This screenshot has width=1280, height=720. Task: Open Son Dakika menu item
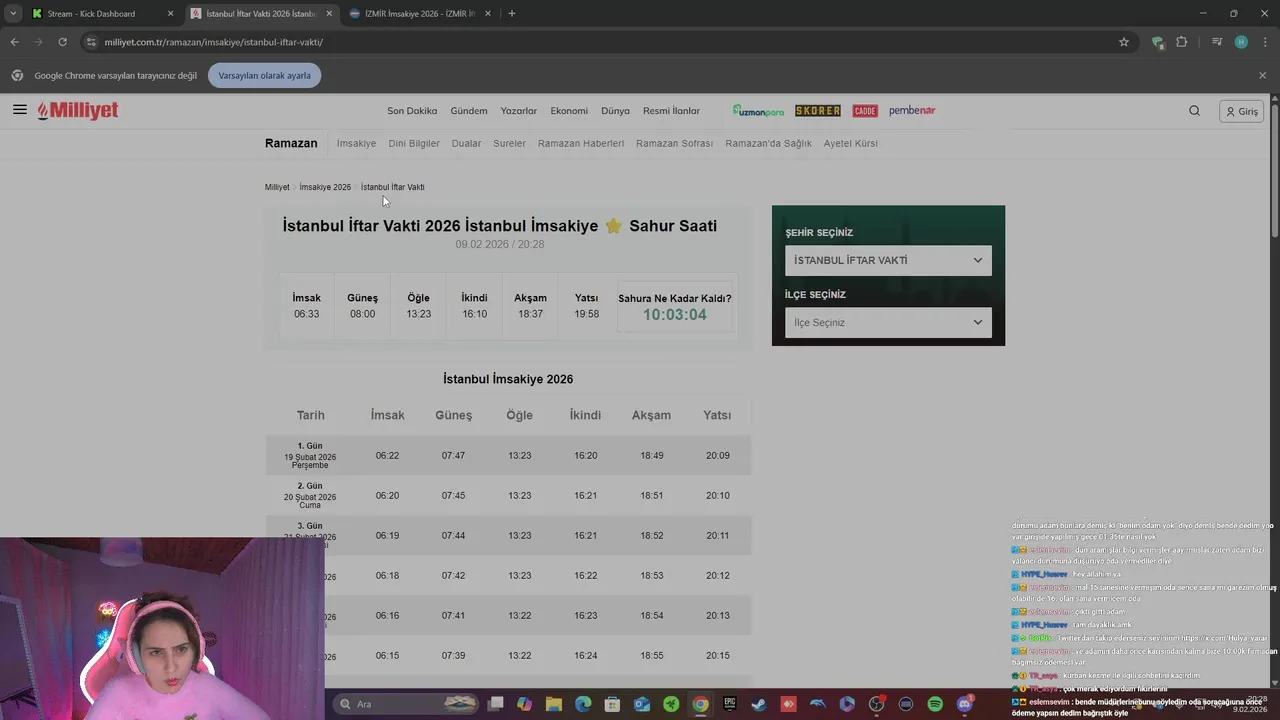pos(412,111)
